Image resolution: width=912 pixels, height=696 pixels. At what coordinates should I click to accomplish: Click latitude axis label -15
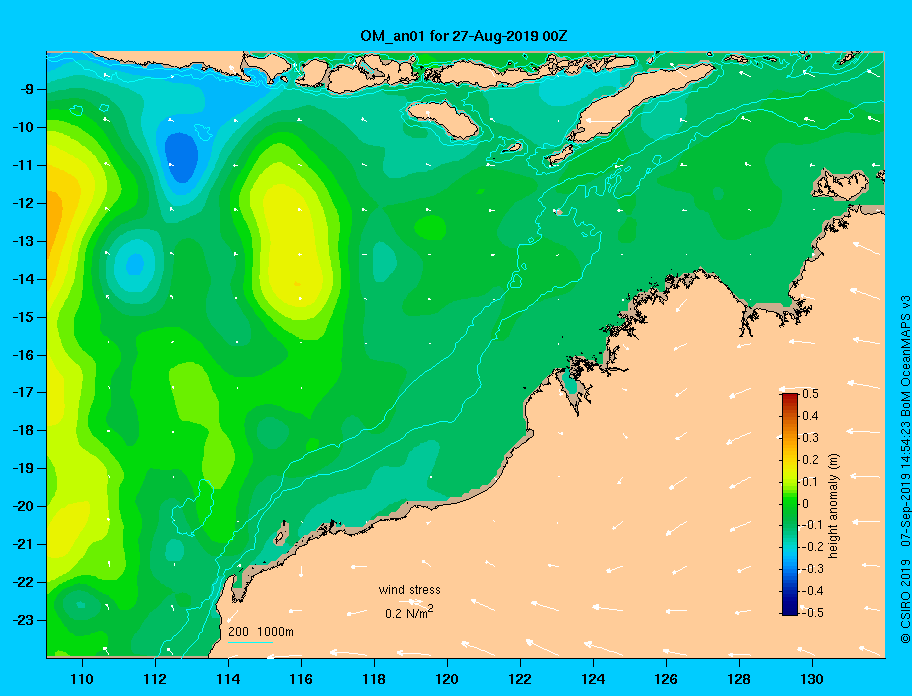tap(23, 317)
